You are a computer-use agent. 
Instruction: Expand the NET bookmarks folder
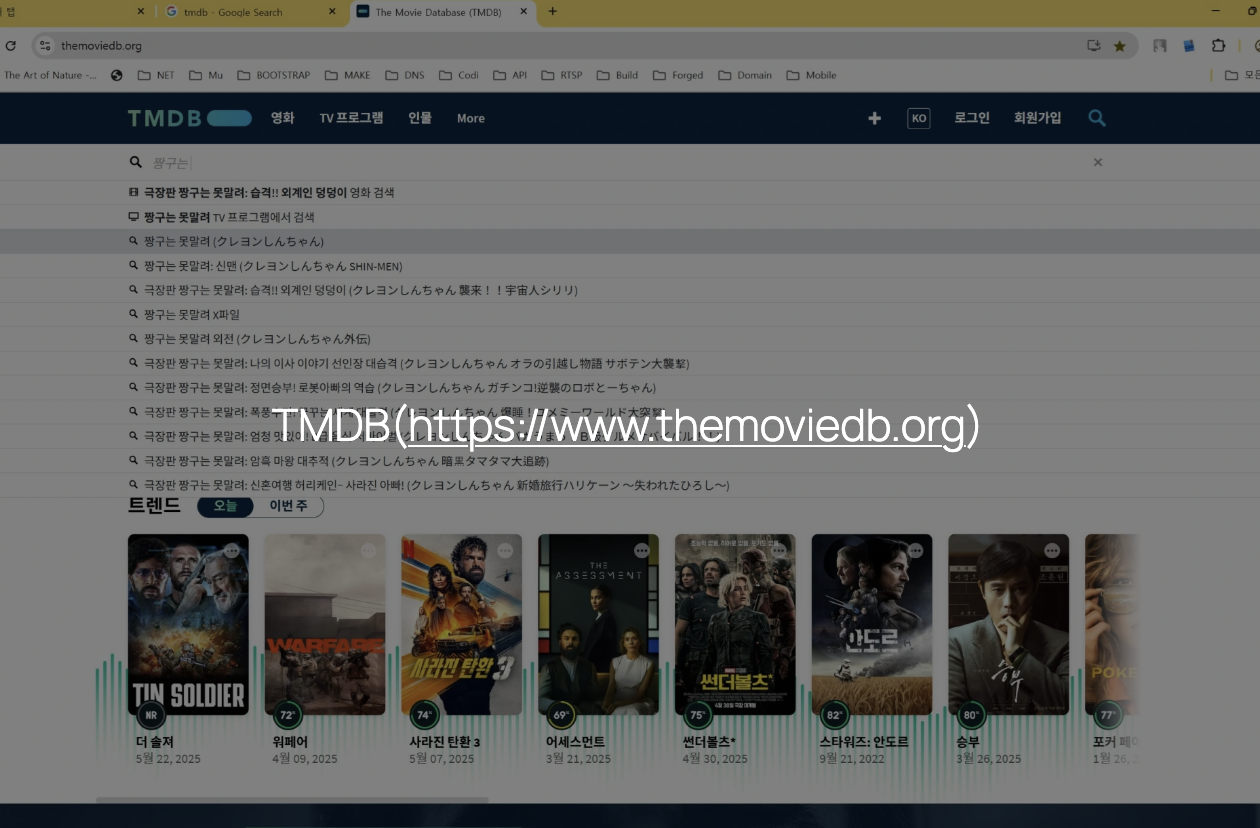coord(156,75)
